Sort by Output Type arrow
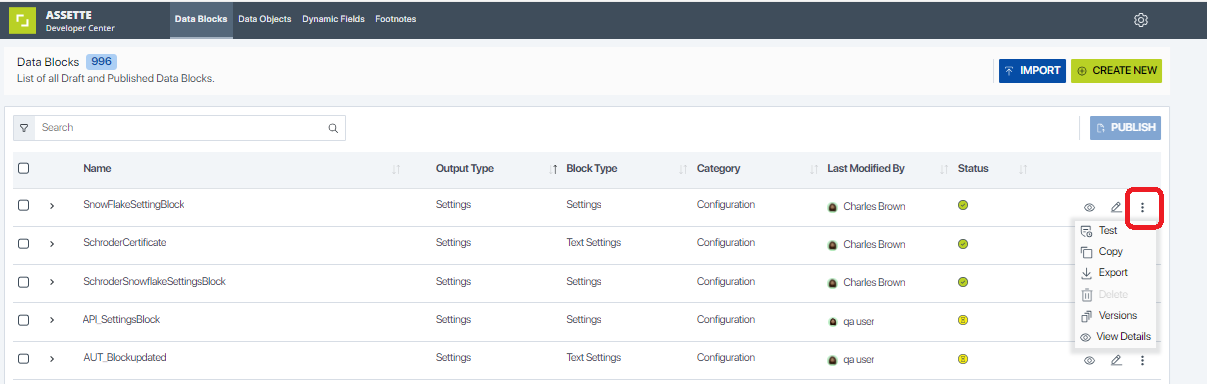 553,169
